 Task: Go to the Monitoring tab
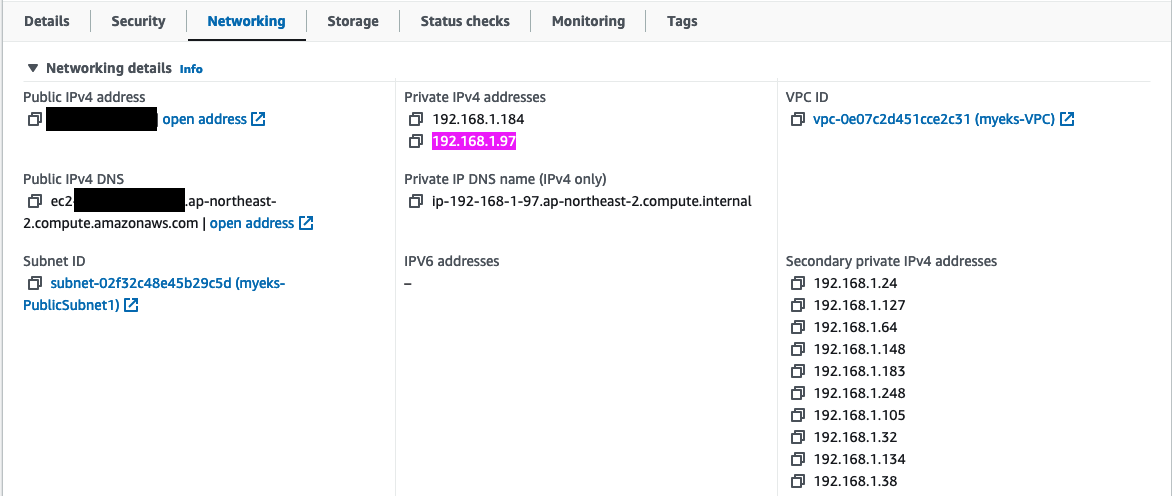[x=588, y=21]
